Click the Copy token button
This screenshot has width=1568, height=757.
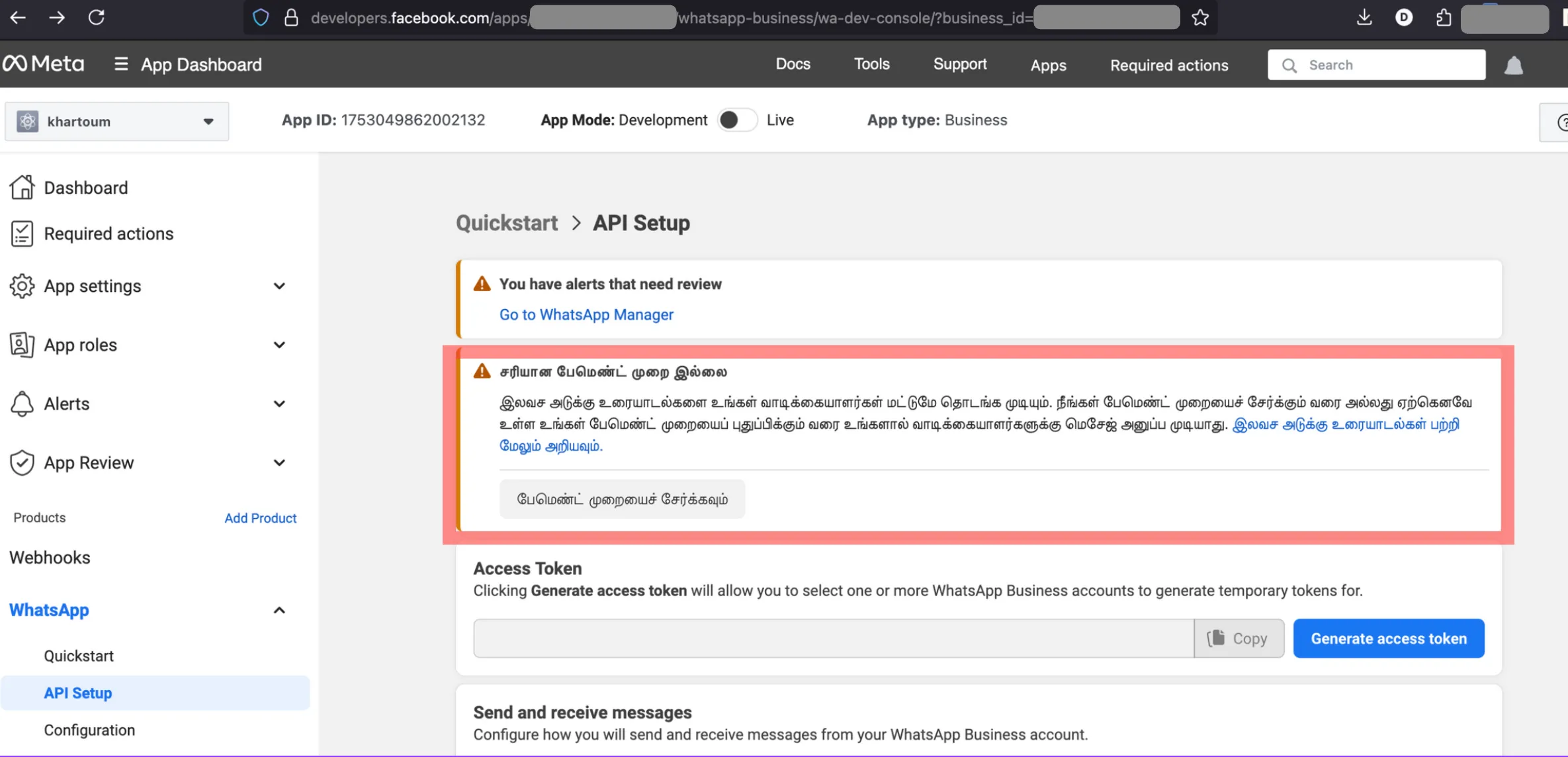click(x=1239, y=638)
